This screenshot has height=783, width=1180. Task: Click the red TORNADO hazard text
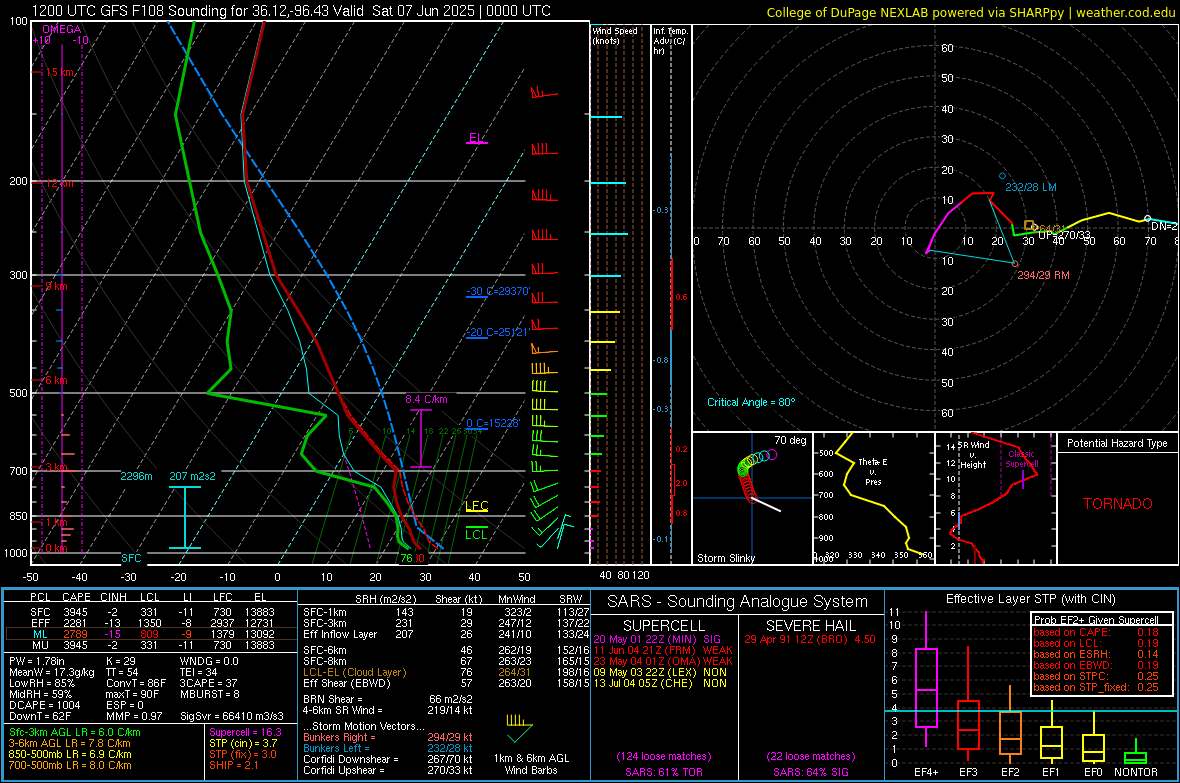pyautogui.click(x=1118, y=504)
